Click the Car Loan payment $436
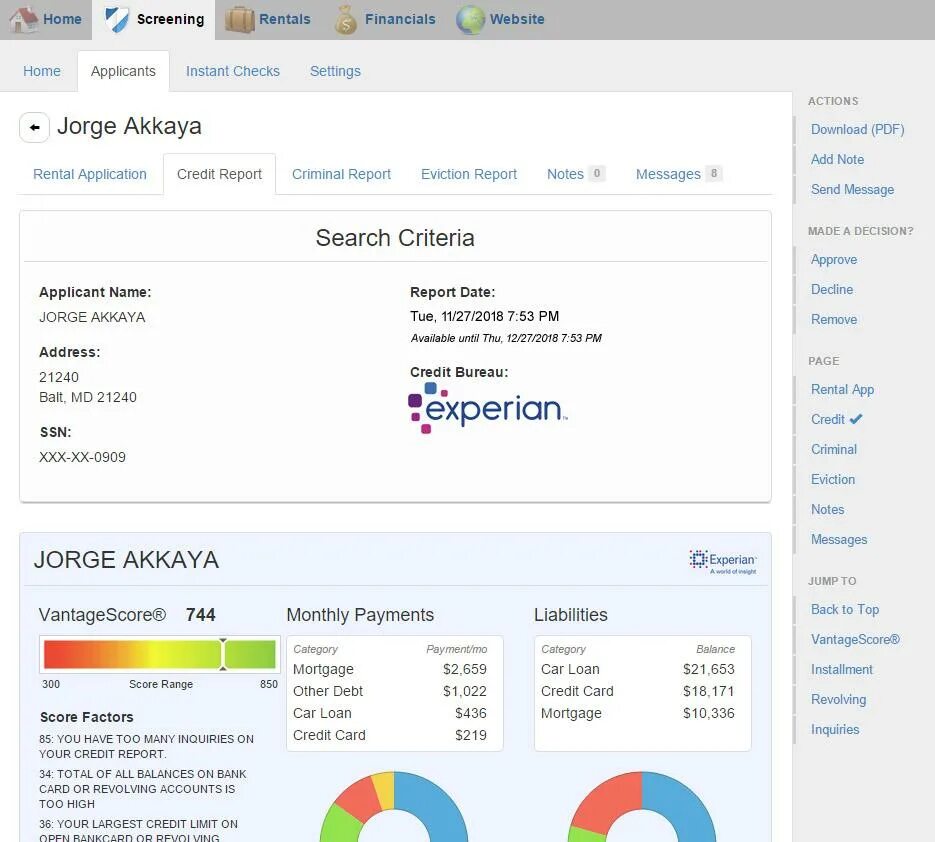The height and width of the screenshot is (842, 935). 471,713
